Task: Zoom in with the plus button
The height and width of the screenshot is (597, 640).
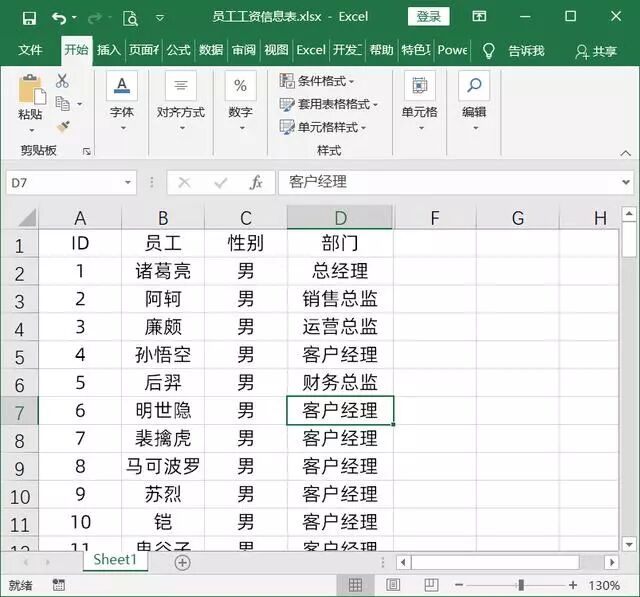Action: pyautogui.click(x=573, y=585)
